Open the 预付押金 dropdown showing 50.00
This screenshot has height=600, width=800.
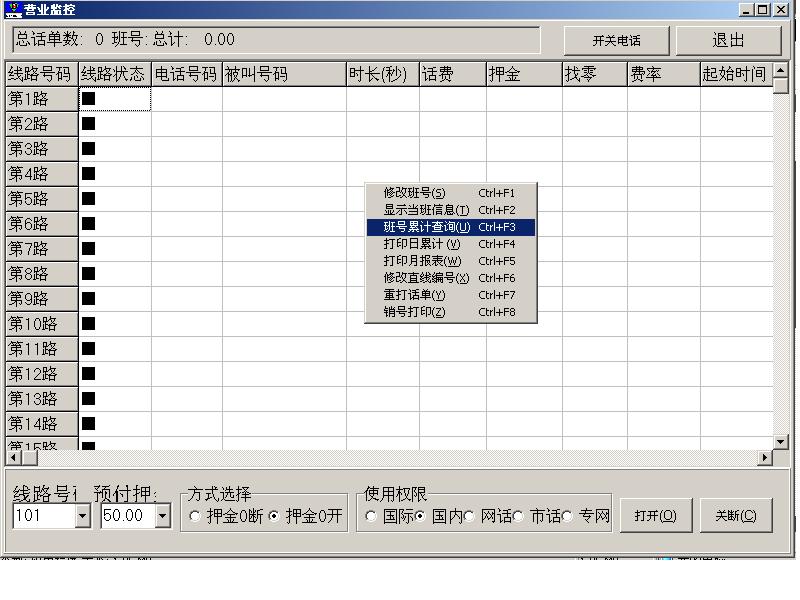point(163,517)
